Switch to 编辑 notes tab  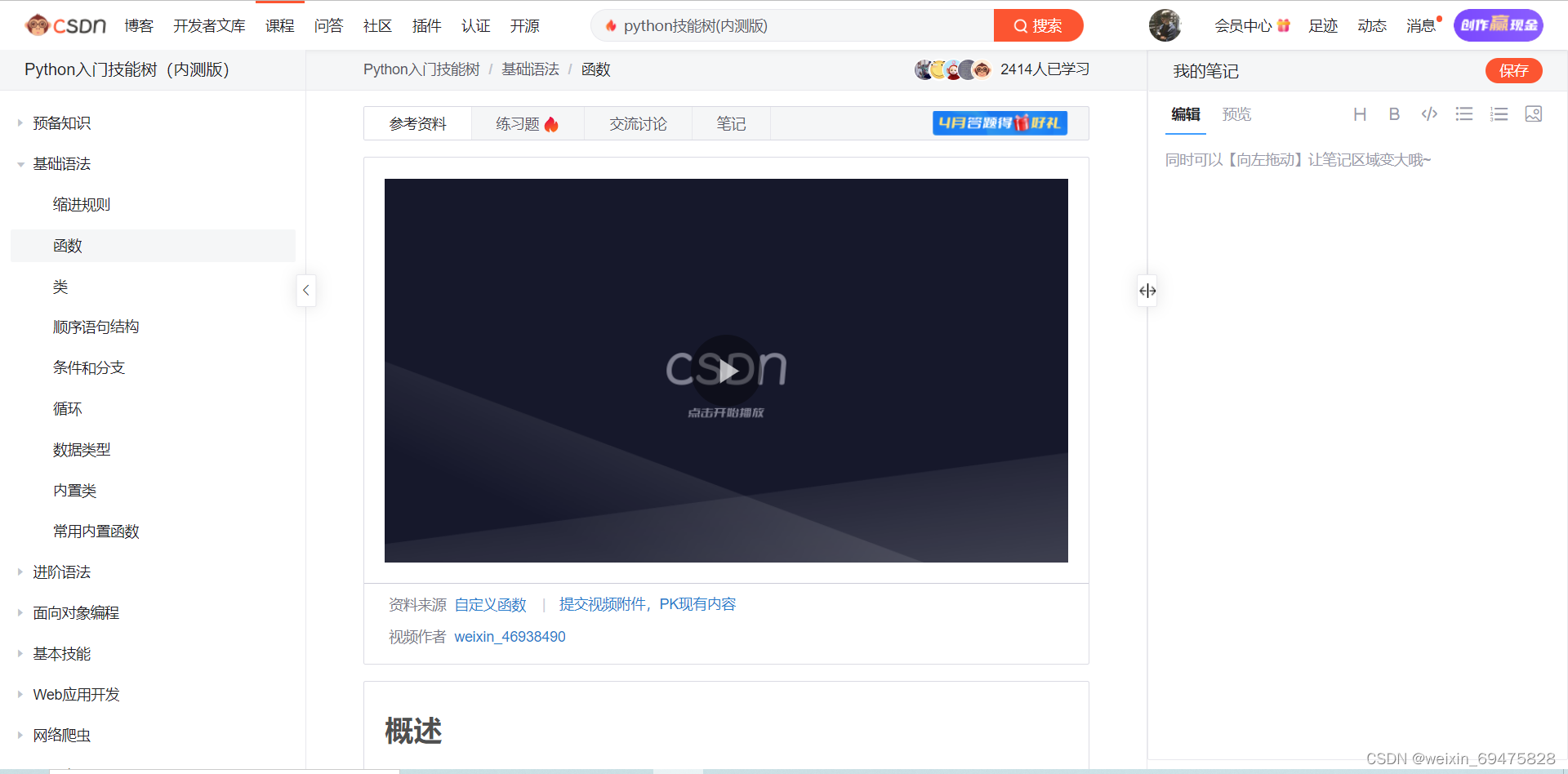tap(1185, 114)
